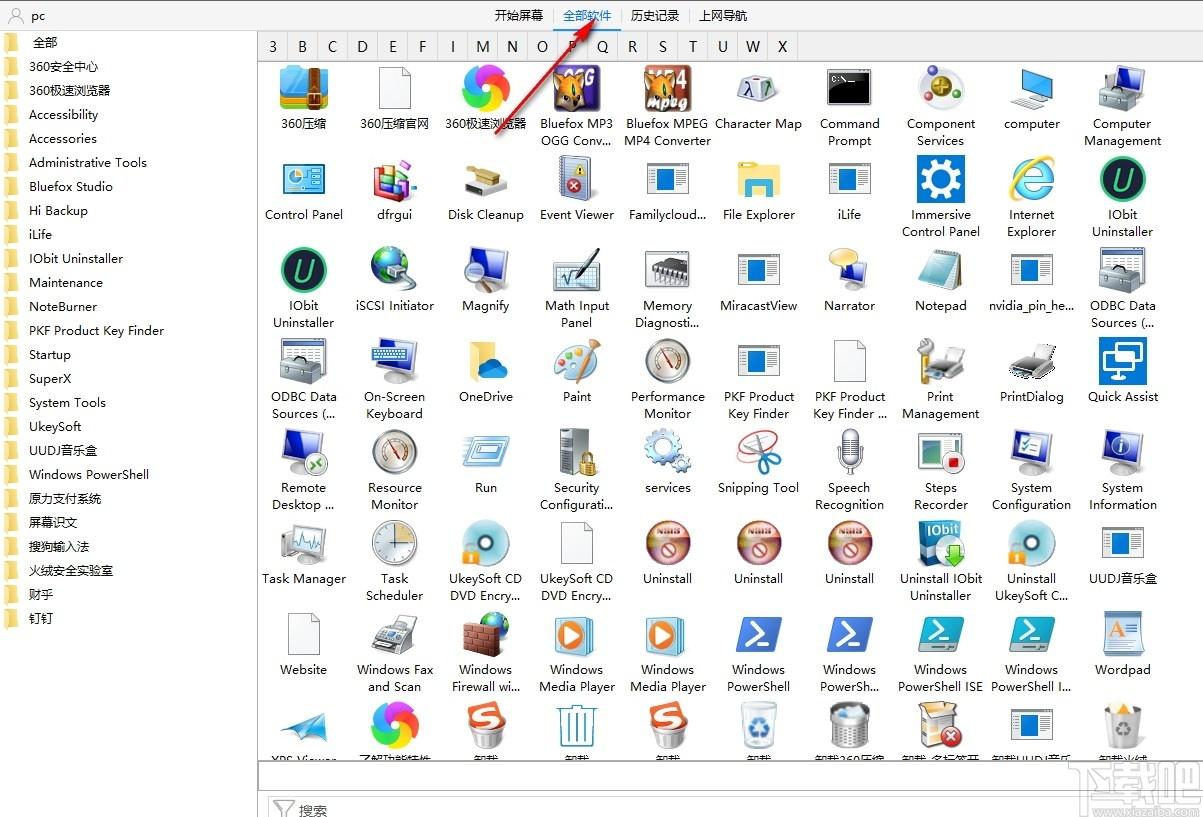
Task: Open Control Panel icon
Action: coord(304,180)
